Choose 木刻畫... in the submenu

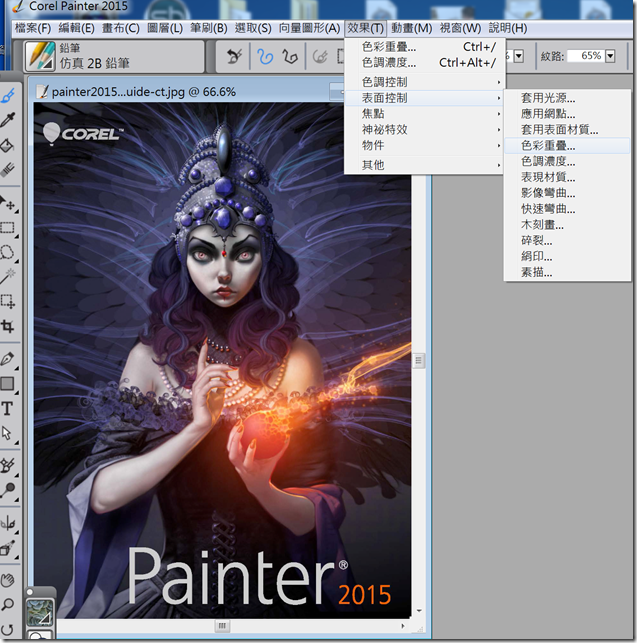[567, 225]
